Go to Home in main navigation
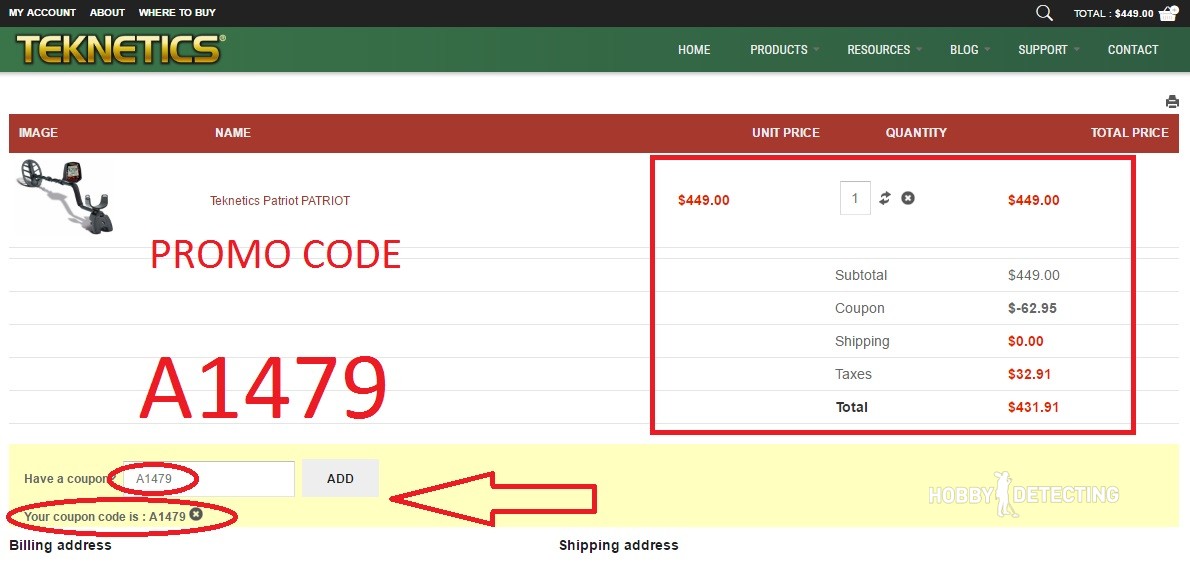 coord(694,49)
